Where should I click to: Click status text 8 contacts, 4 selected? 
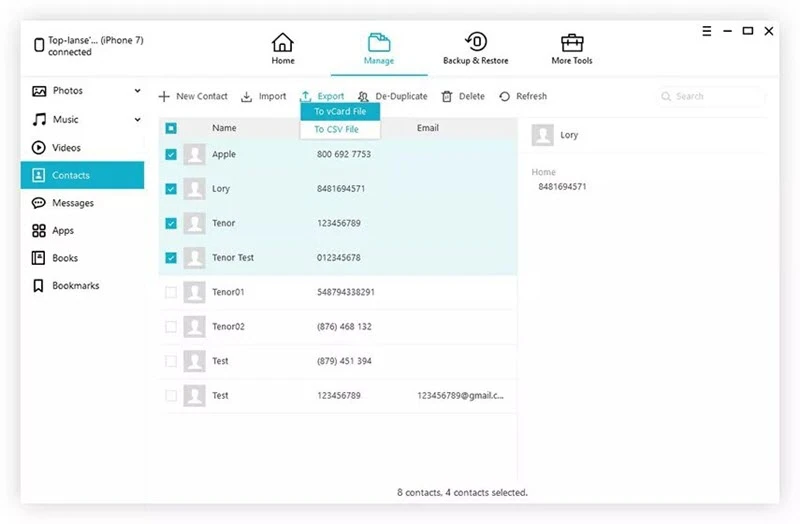[462, 493]
